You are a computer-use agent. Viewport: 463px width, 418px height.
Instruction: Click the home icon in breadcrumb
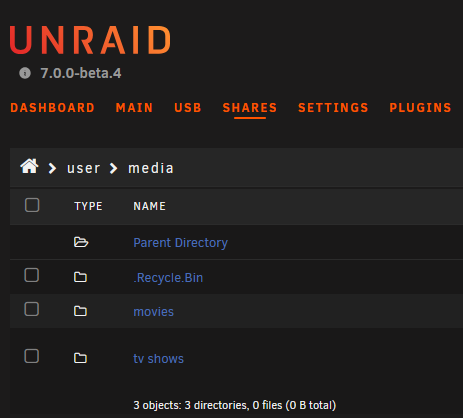tap(29, 166)
